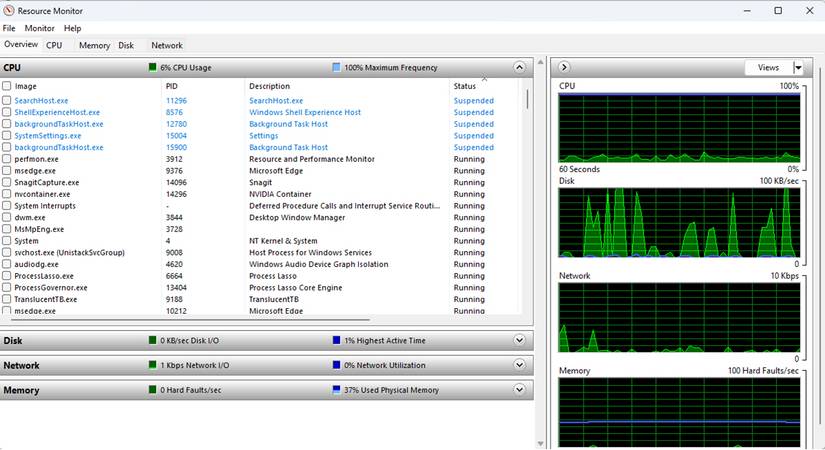825x450 pixels.
Task: Click the green CPU Usage indicator square
Action: click(x=152, y=68)
